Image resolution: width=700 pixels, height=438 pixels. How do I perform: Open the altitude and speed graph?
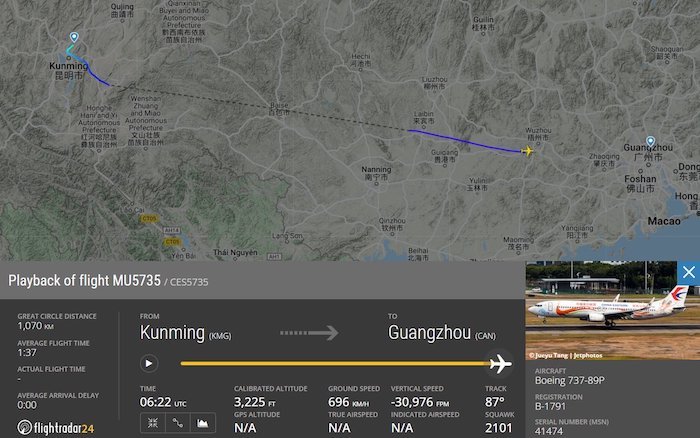click(x=203, y=423)
